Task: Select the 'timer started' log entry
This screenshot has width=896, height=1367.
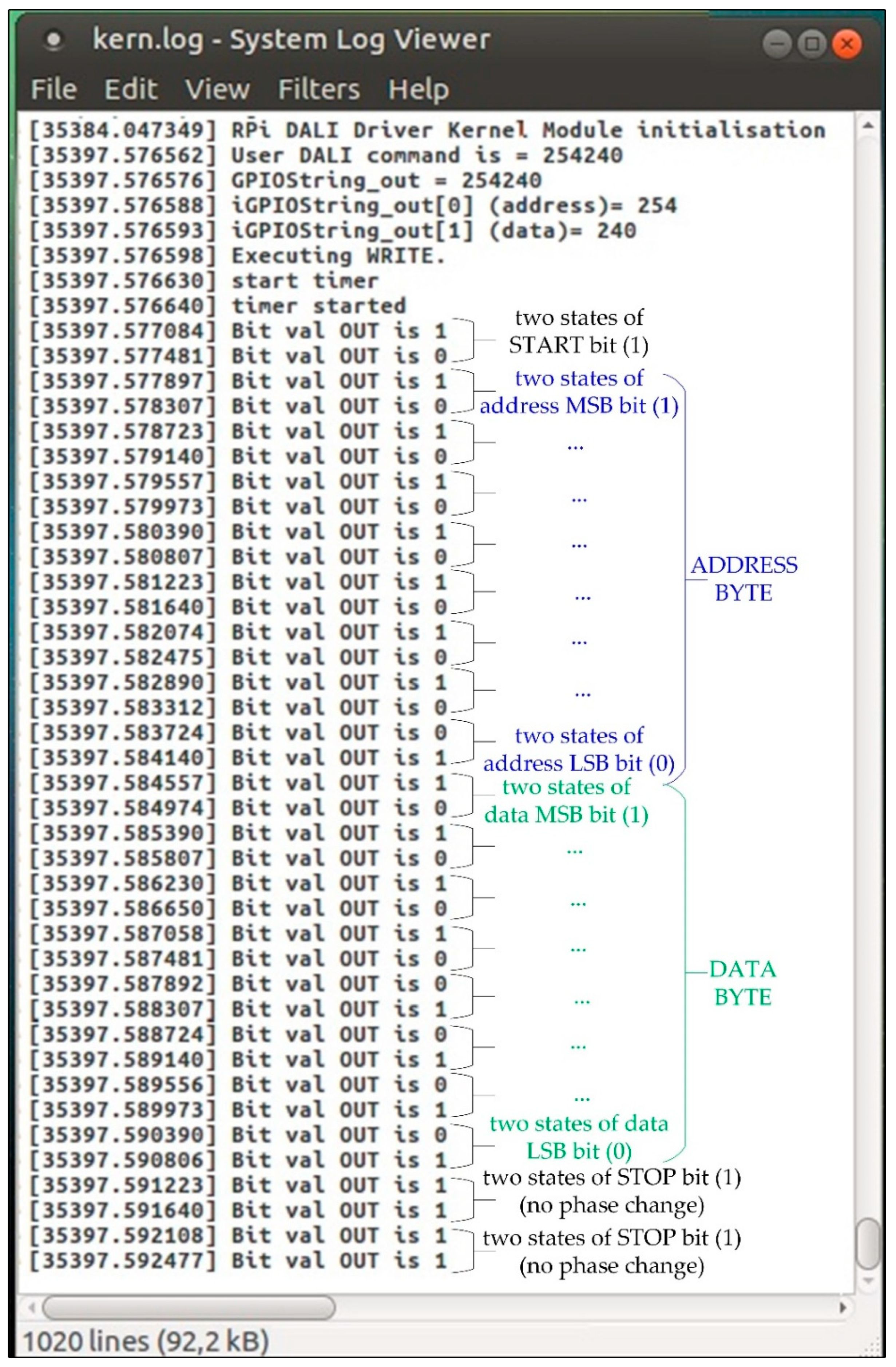Action: (318, 305)
